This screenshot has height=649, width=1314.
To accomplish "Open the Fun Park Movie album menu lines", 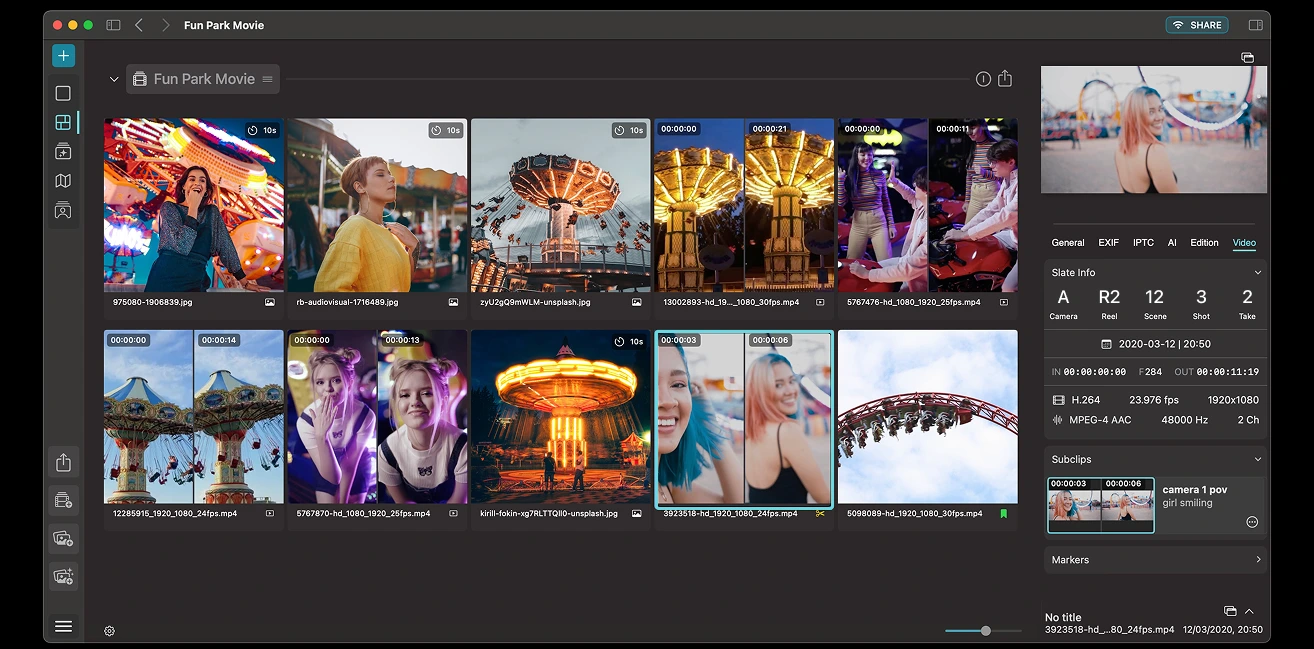I will point(267,79).
